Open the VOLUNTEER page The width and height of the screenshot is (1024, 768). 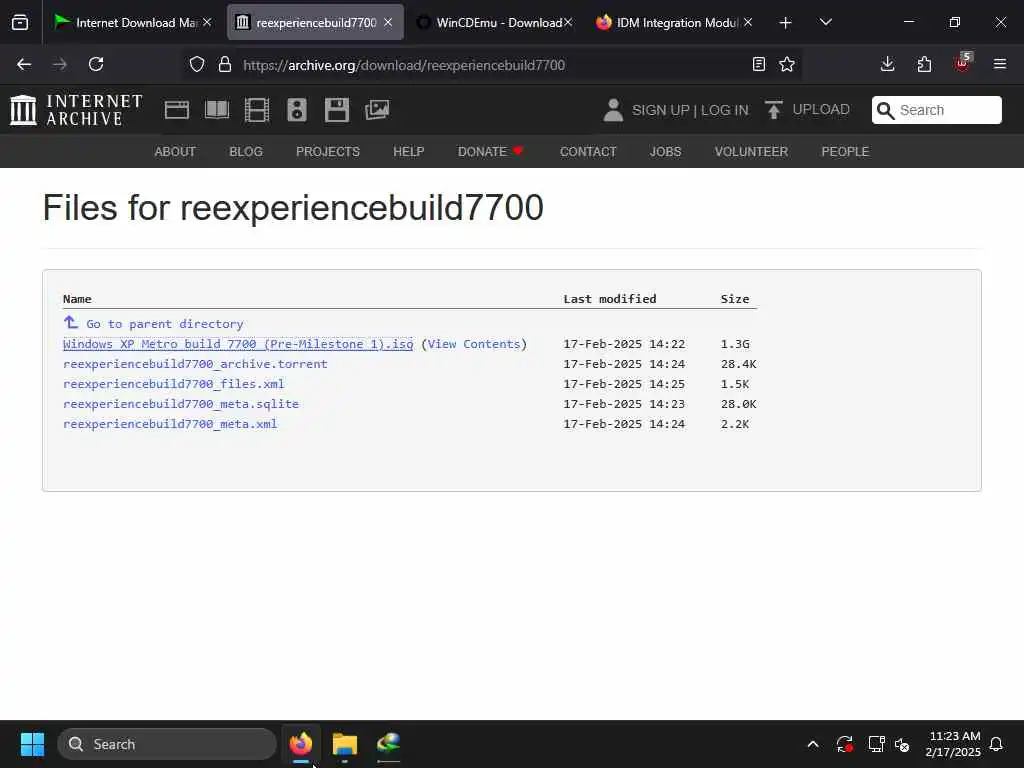coord(751,152)
